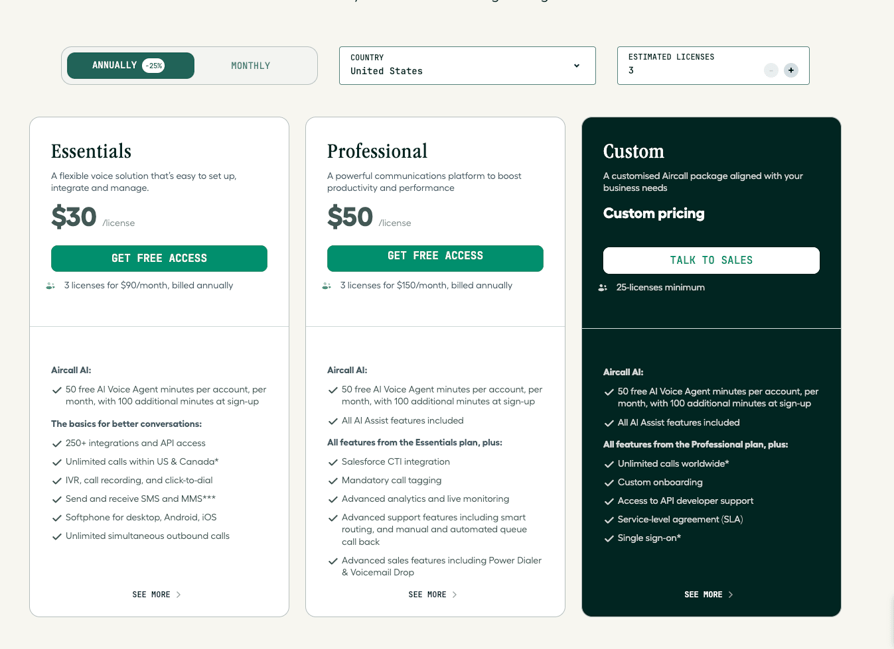894x649 pixels.
Task: Expand the Professional See More features
Action: pyautogui.click(x=433, y=594)
